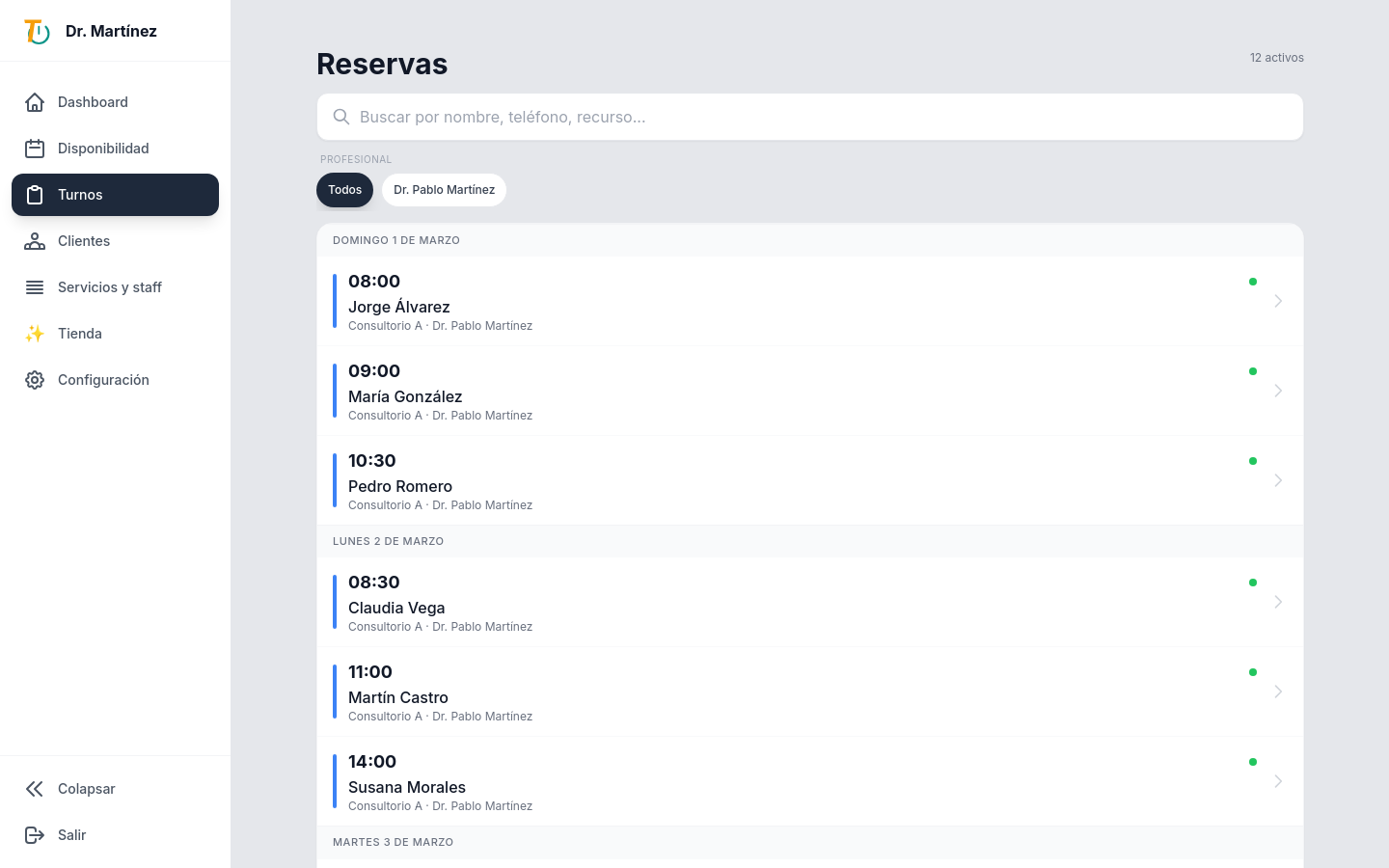Open Clientes using the people icon

pyautogui.click(x=35, y=241)
